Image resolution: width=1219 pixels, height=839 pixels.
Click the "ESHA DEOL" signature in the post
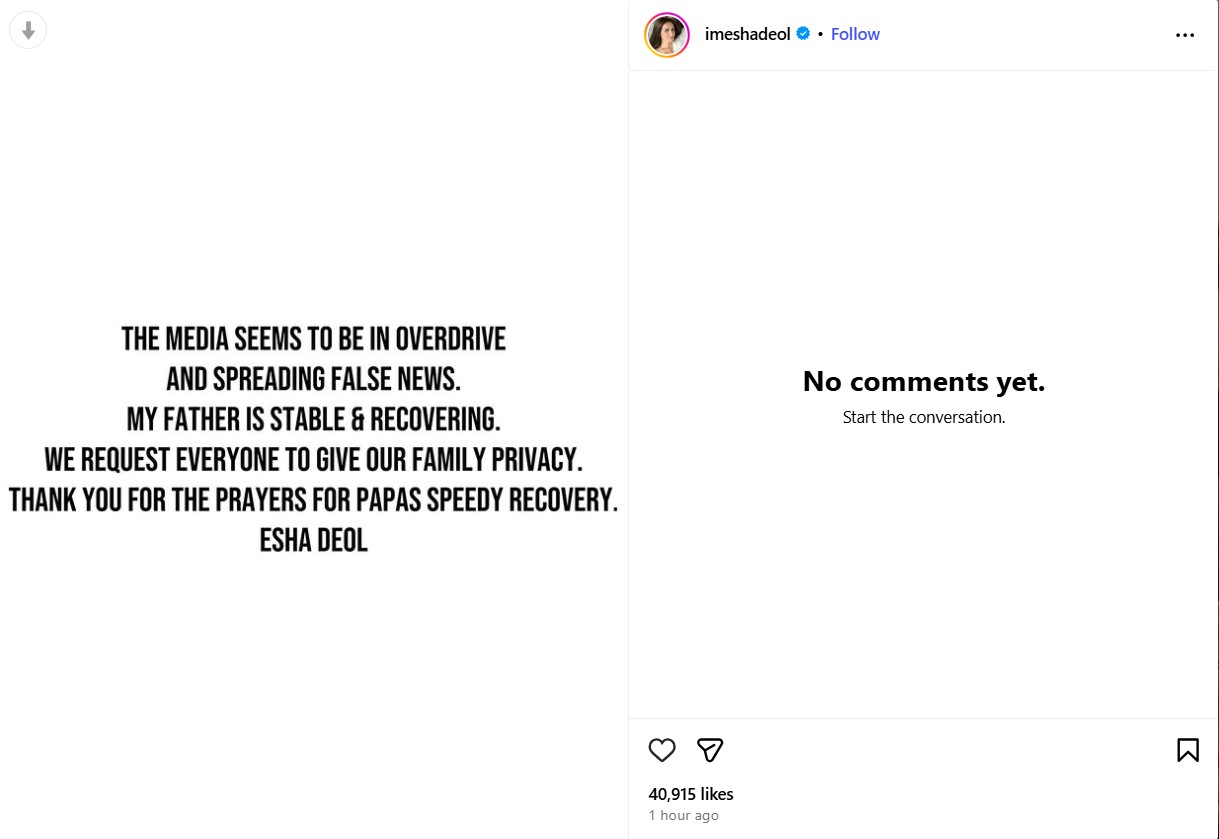point(314,540)
